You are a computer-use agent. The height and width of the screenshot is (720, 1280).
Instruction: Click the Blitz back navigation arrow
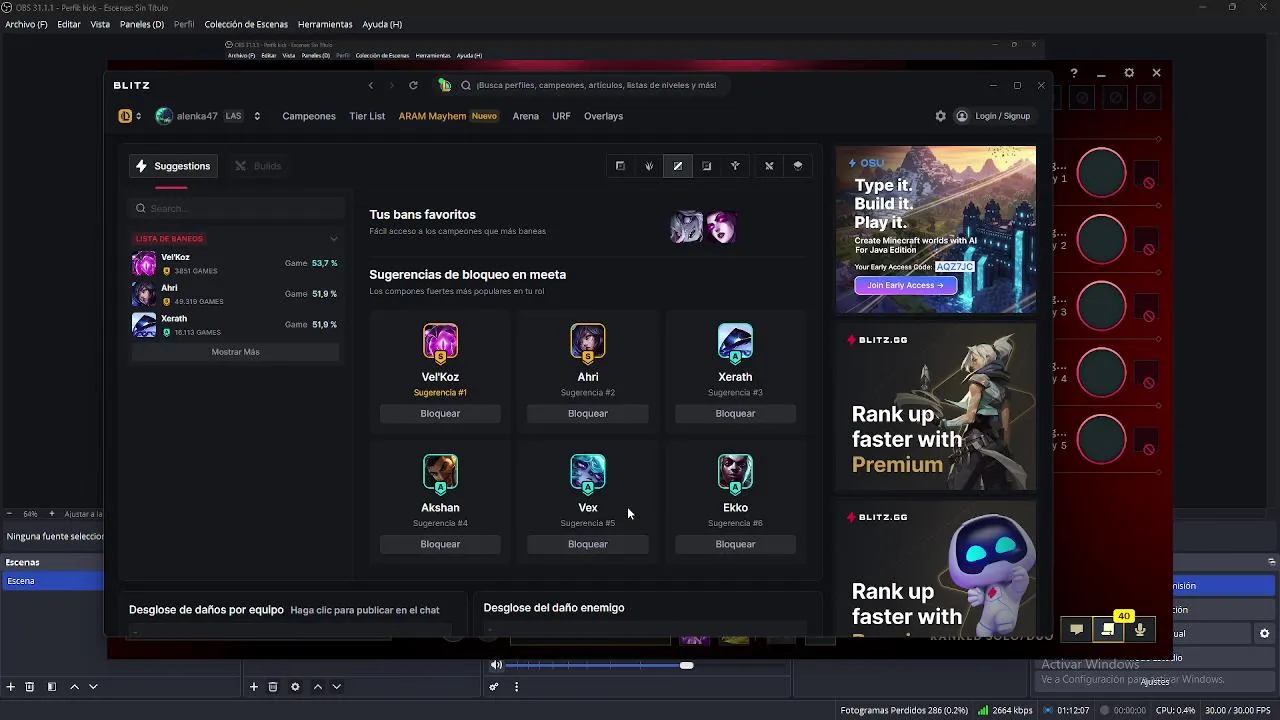pos(370,85)
